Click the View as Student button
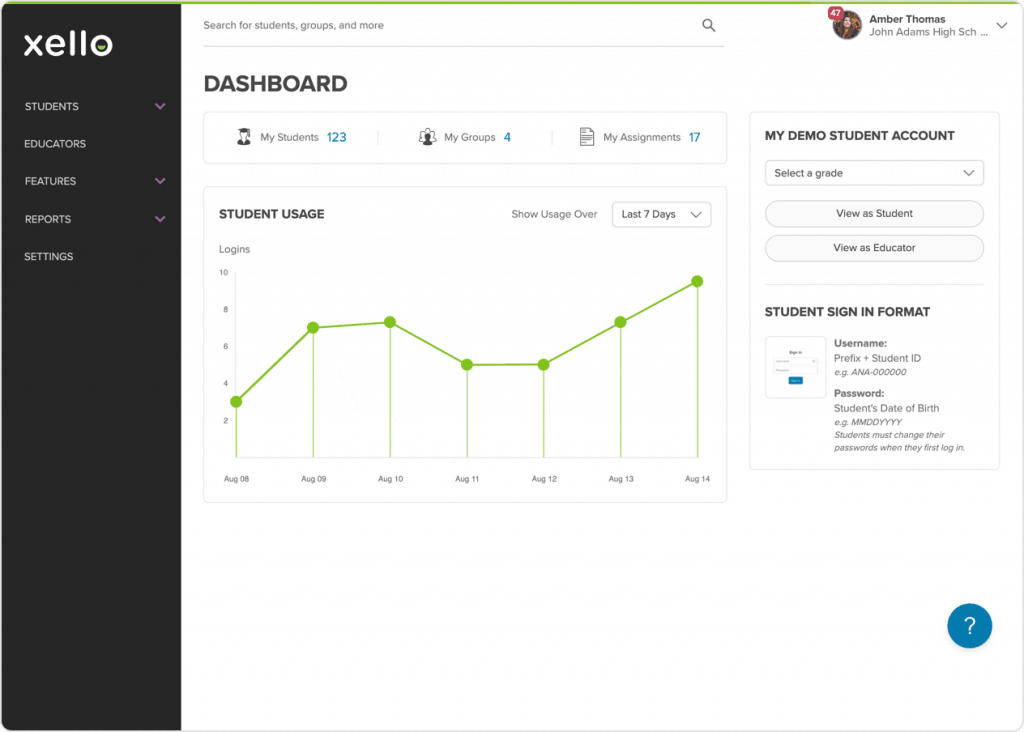 (x=873, y=213)
